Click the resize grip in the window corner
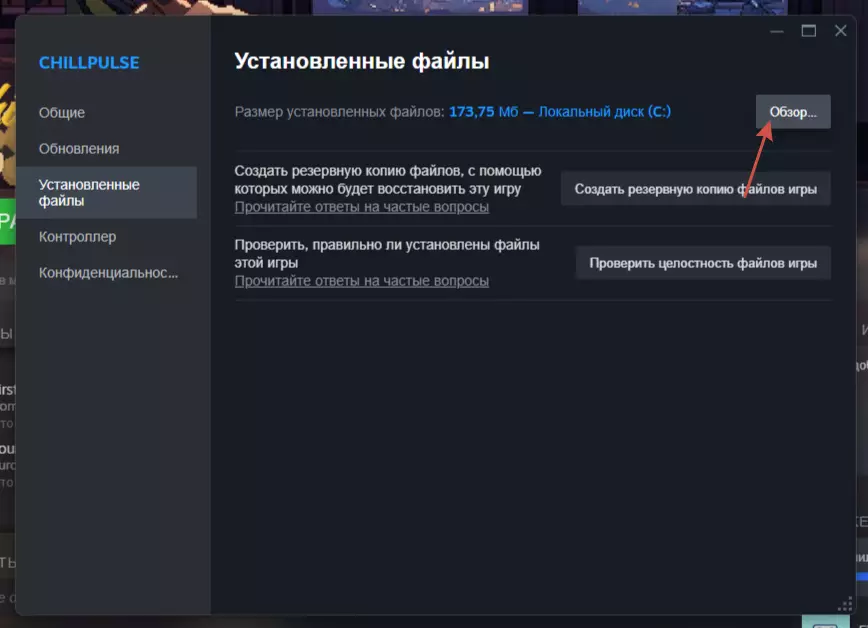Viewport: 868px width, 628px height. pyautogui.click(x=845, y=604)
